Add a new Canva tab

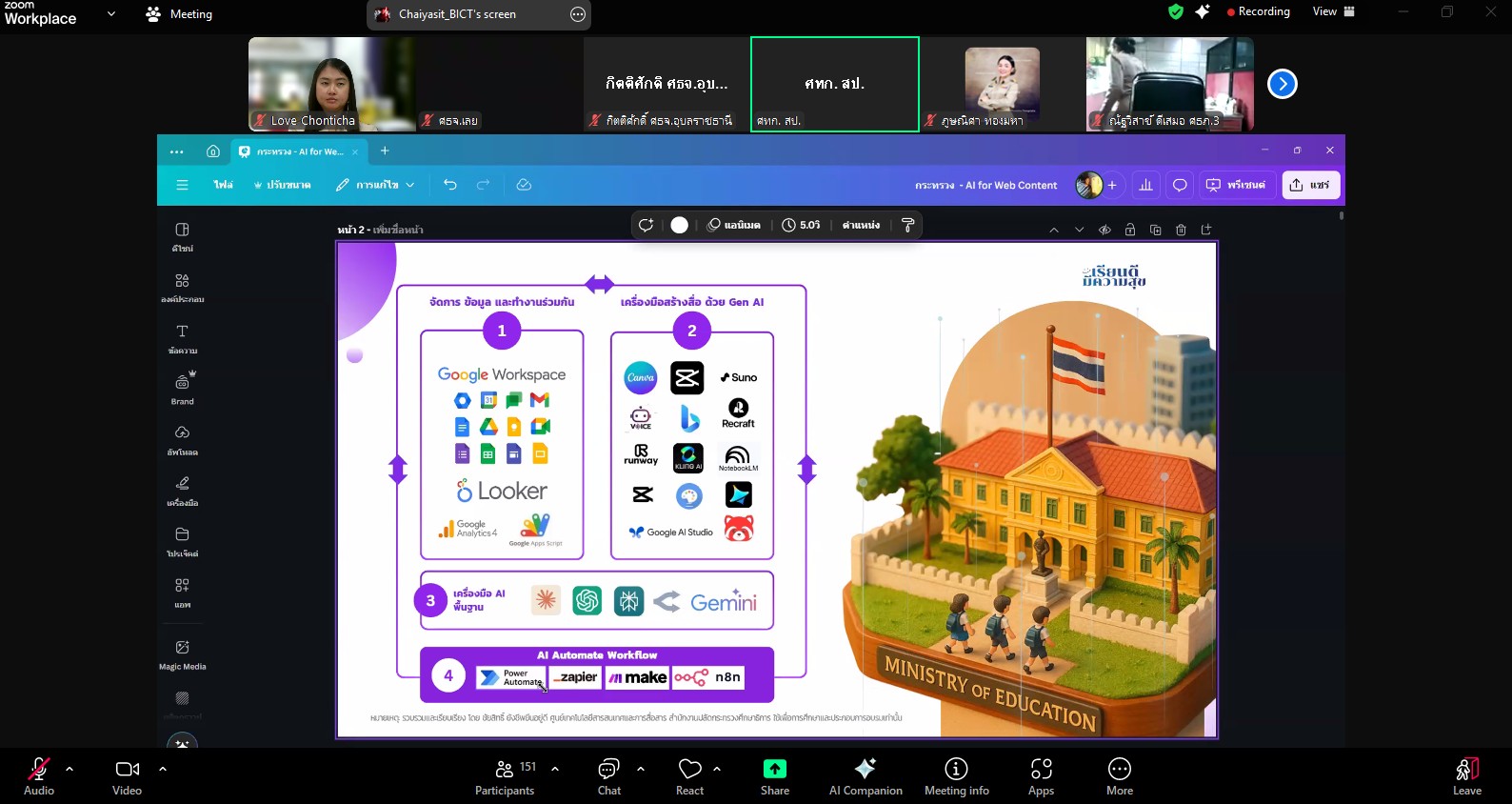point(385,151)
